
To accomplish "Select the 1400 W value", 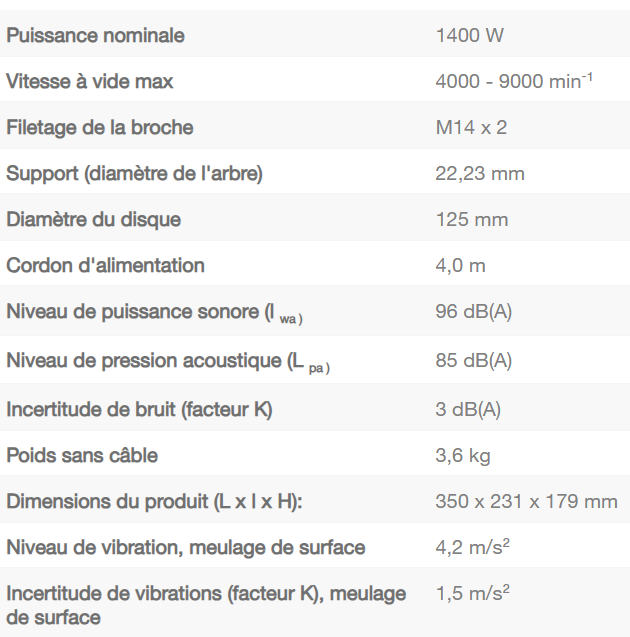I will [470, 36].
